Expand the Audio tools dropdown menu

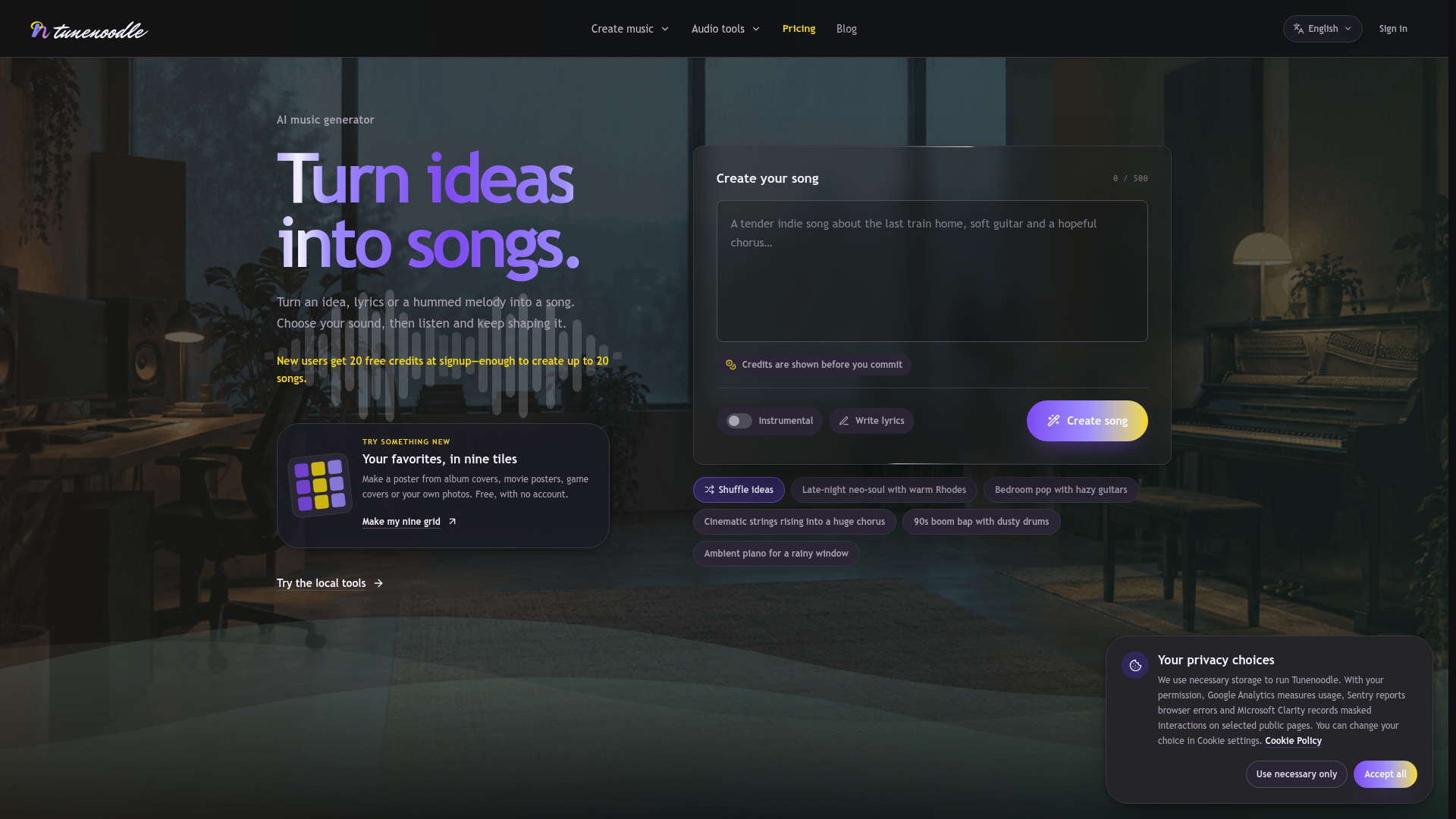(x=726, y=29)
